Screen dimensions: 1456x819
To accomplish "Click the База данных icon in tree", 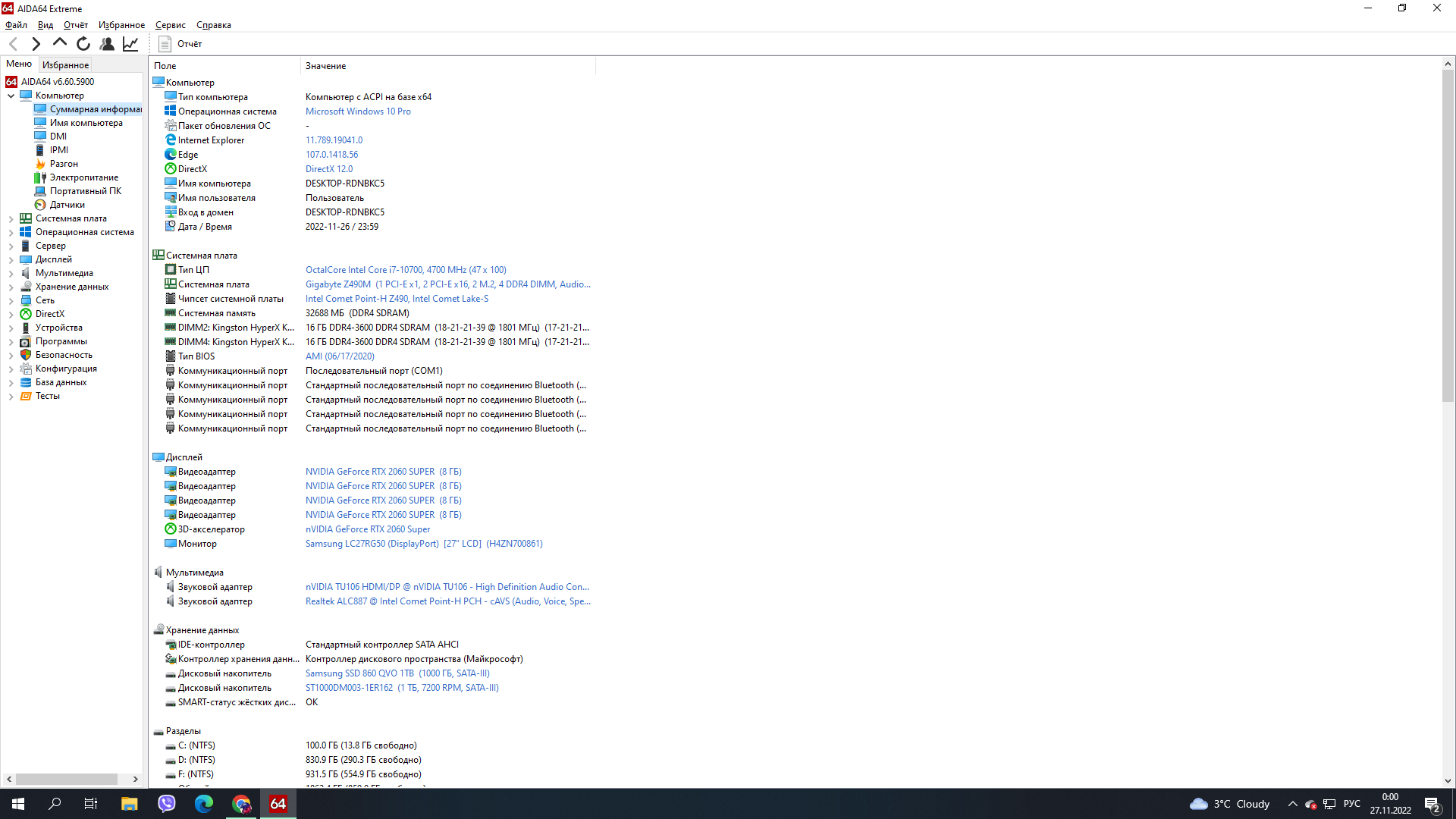I will click(x=26, y=382).
